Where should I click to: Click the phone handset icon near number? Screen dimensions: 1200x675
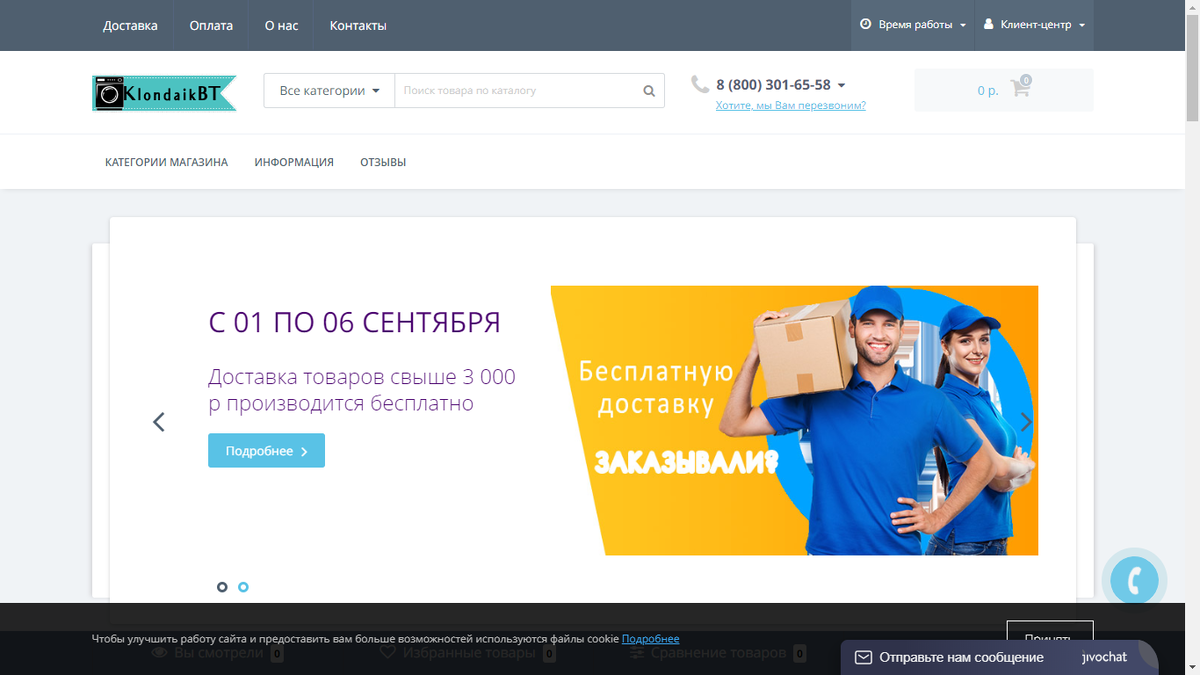pos(700,85)
